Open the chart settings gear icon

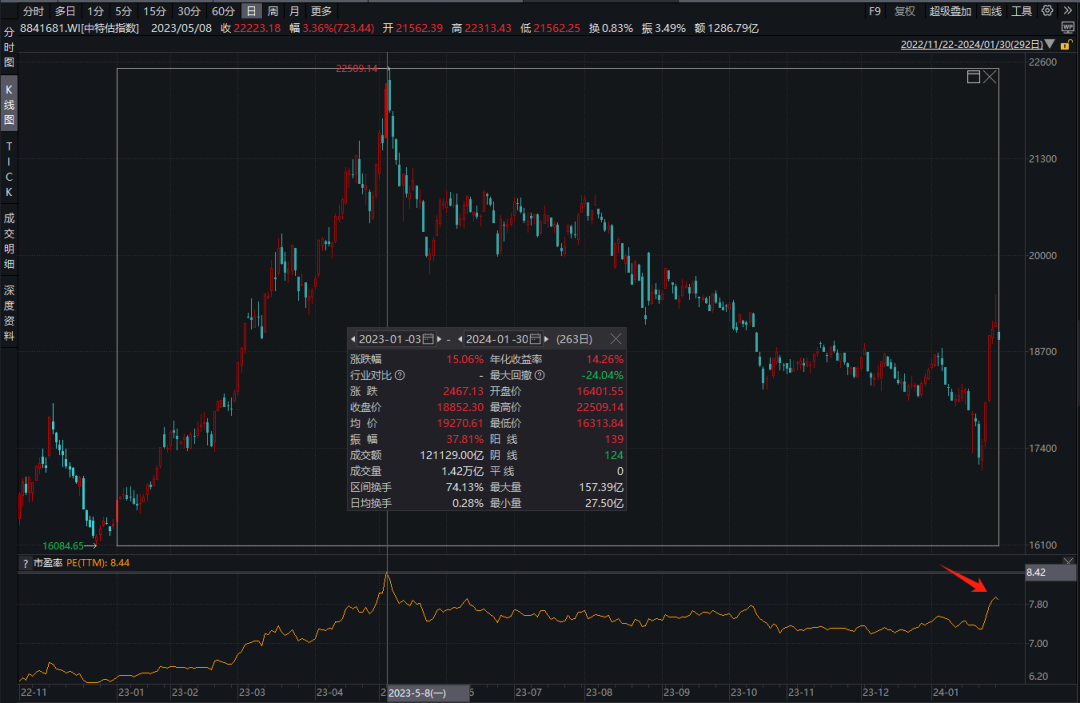click(x=1047, y=11)
